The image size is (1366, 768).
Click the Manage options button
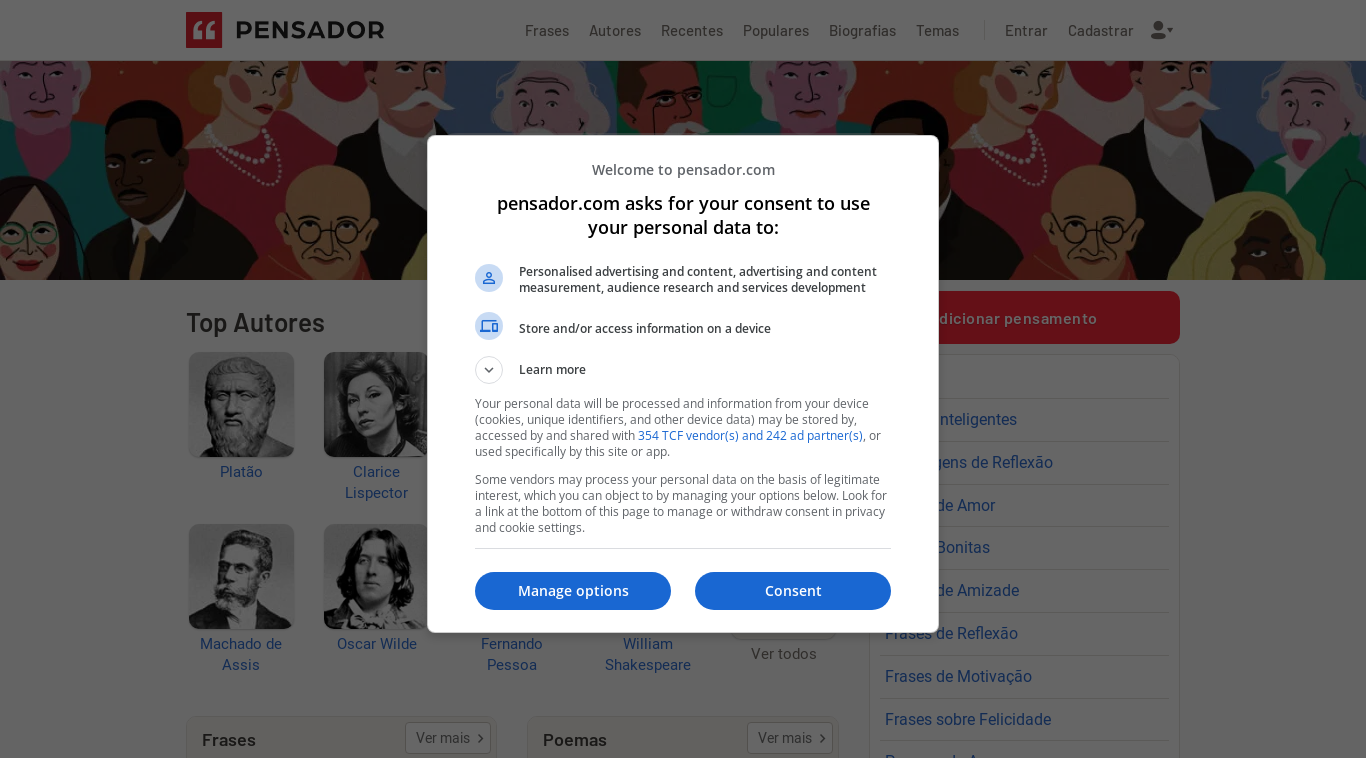tap(573, 591)
